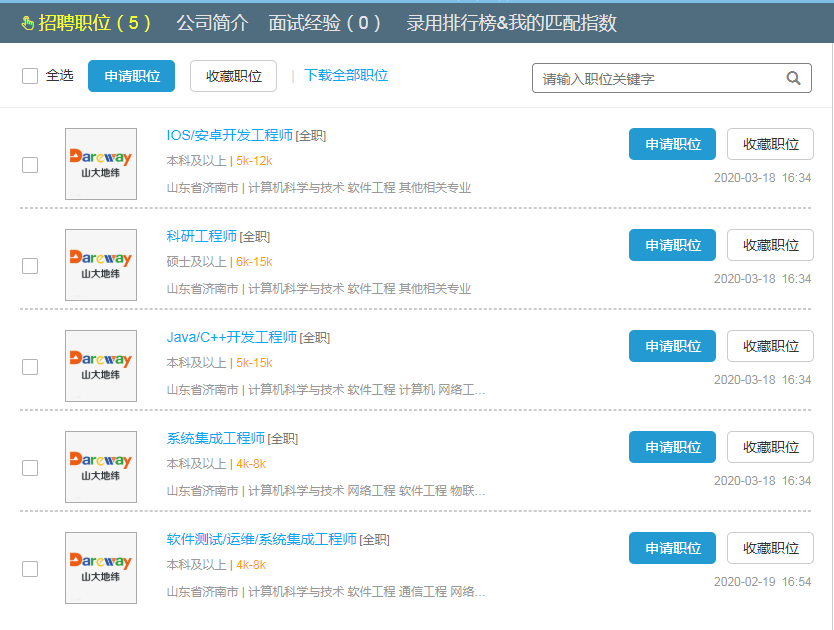Image resolution: width=834 pixels, height=630 pixels.
Task: Click 下载全部职位 link
Action: click(x=346, y=75)
